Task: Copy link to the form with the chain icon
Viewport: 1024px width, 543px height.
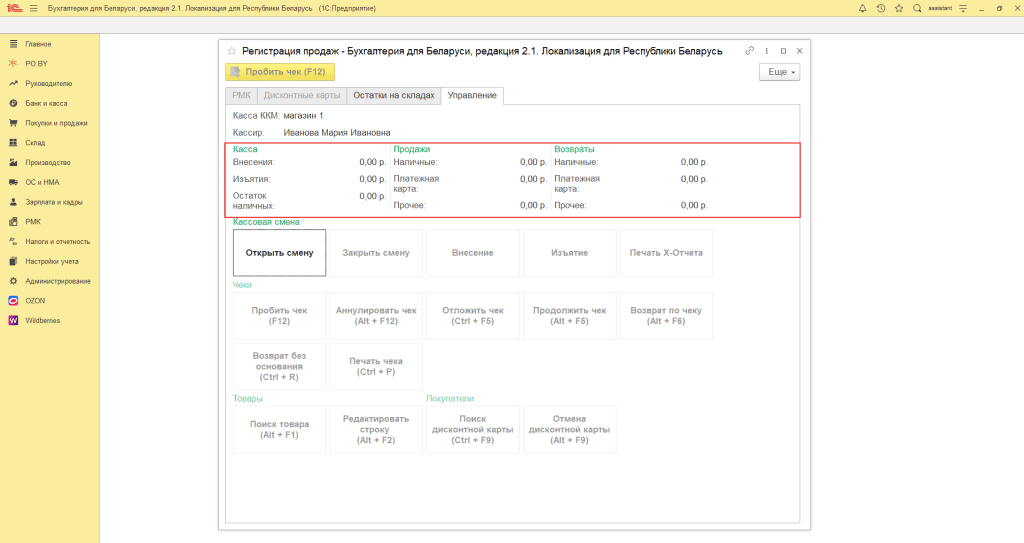Action: tap(749, 51)
